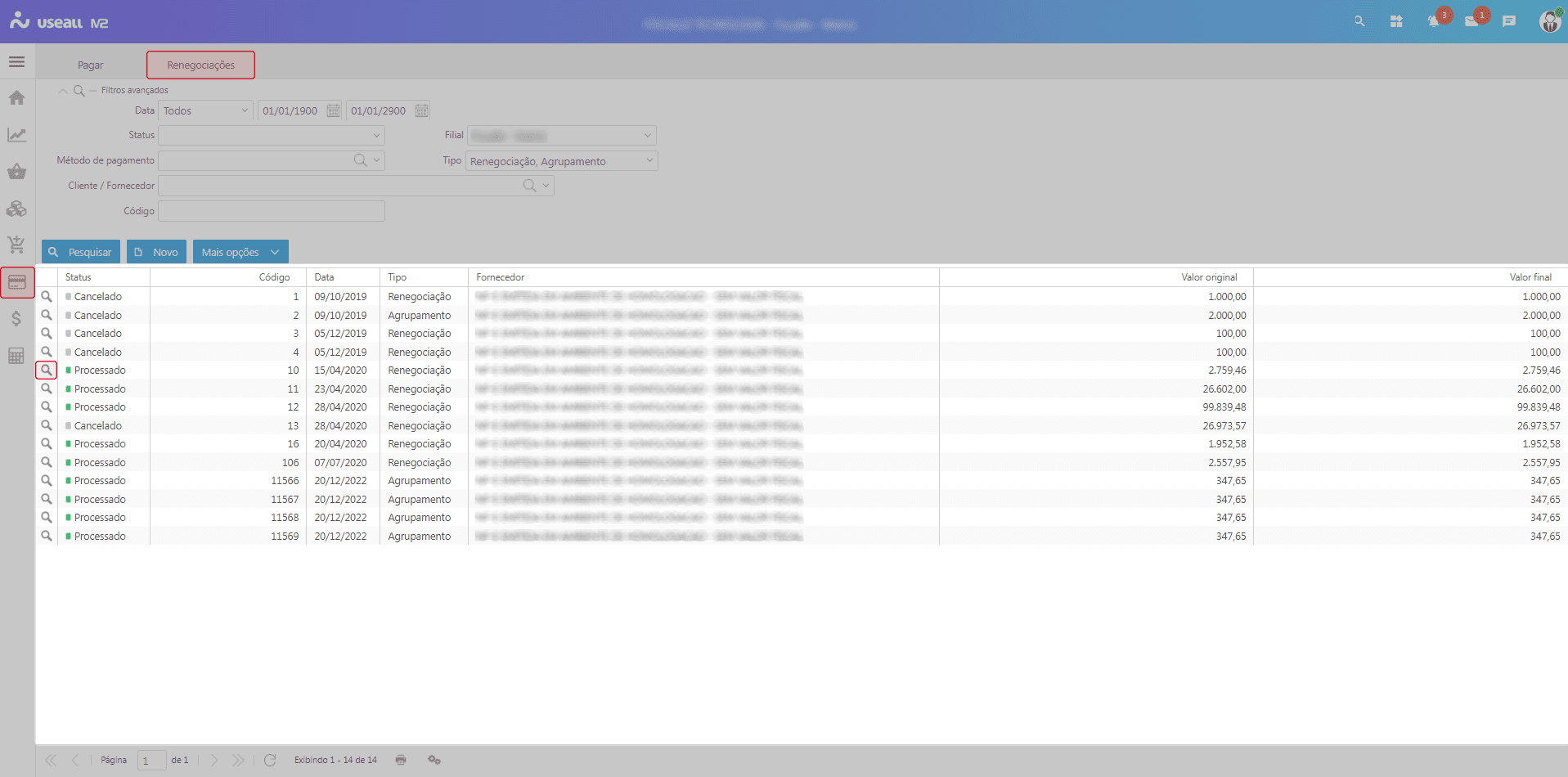Open the hamburger menu in sidebar

pos(16,62)
